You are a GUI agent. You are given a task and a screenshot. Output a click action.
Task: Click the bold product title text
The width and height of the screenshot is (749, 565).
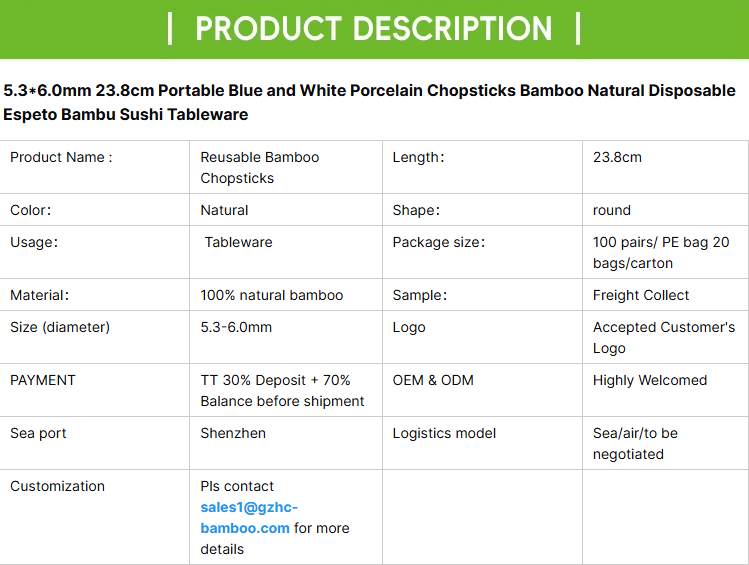tap(370, 102)
